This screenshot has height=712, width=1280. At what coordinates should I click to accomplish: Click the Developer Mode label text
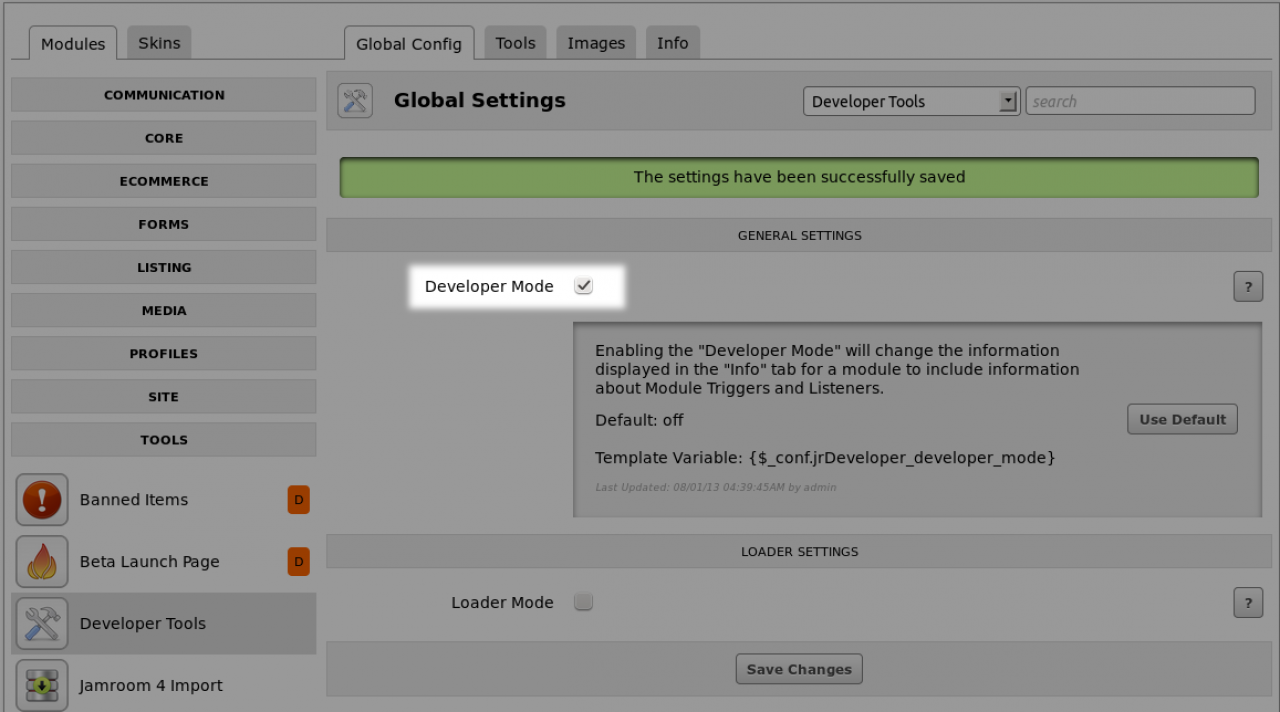click(489, 286)
